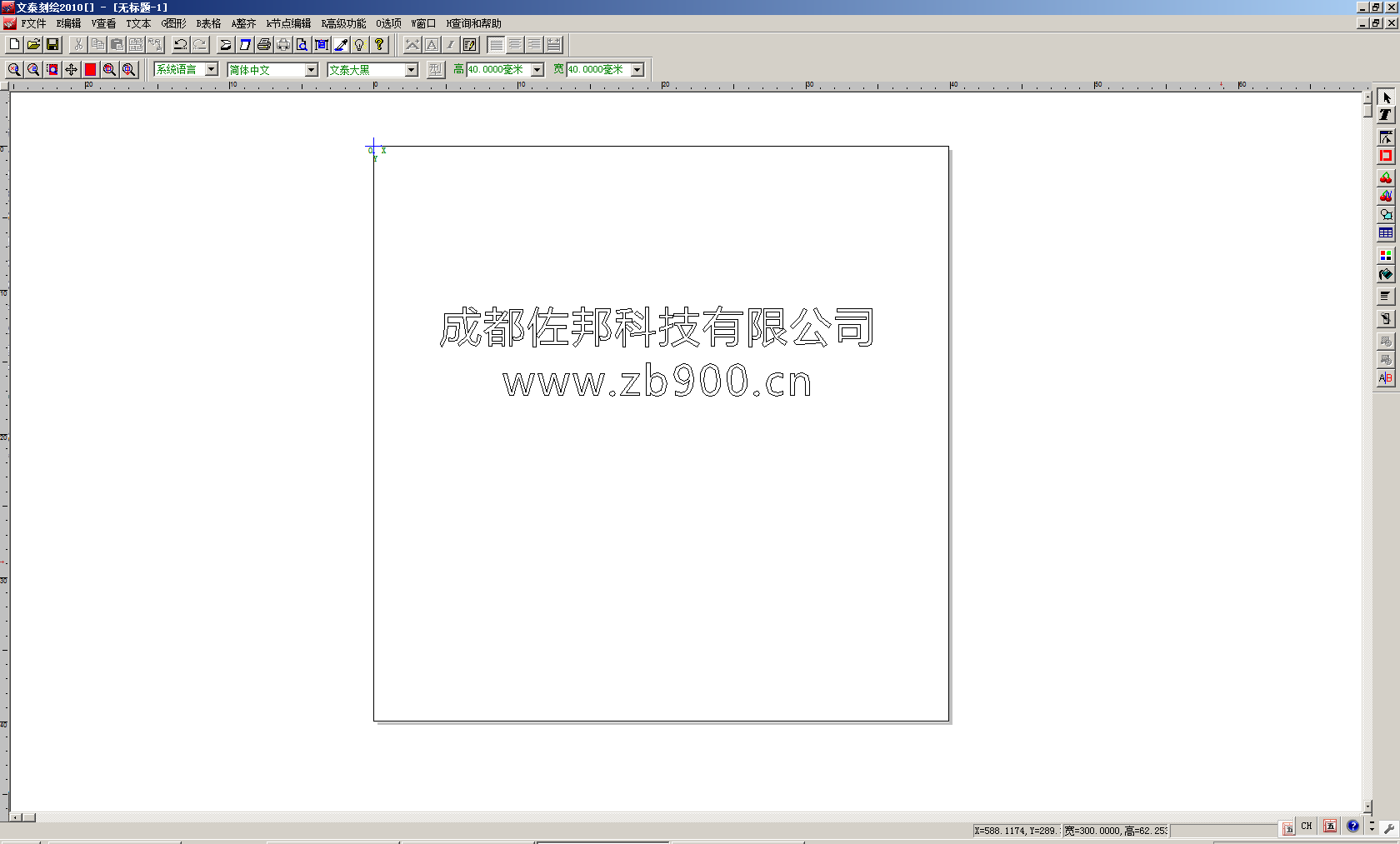
Task: Open the print preview tool
Action: [x=302, y=44]
